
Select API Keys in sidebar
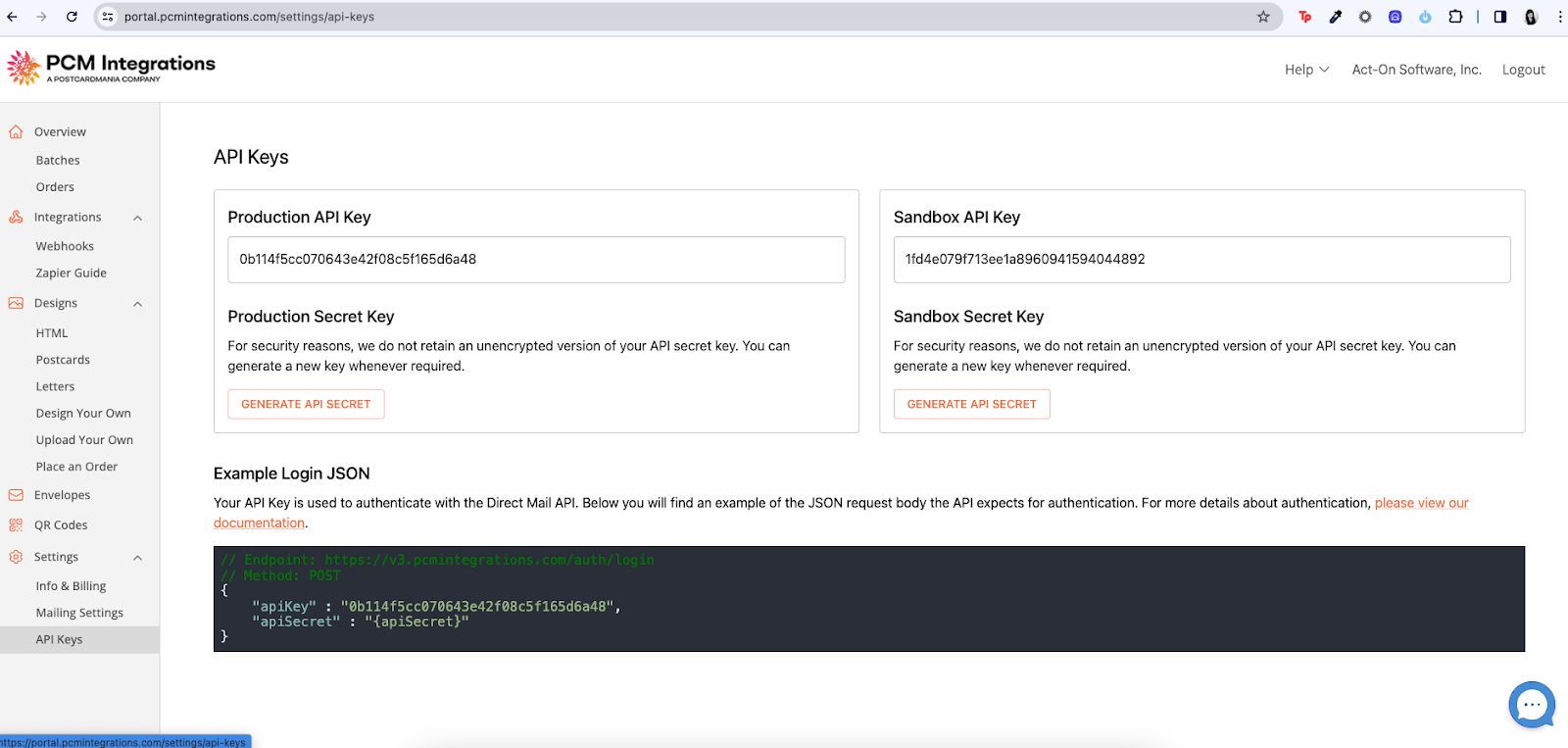point(79,639)
